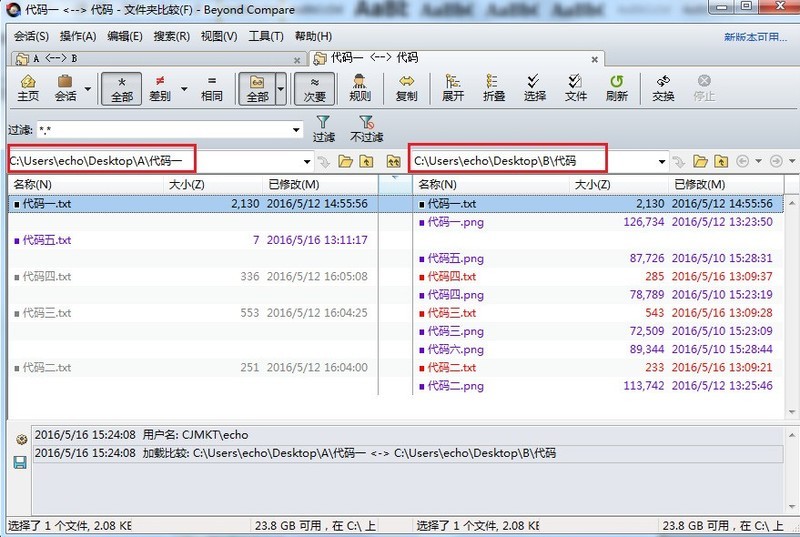The width and height of the screenshot is (800, 537).
Task: Close the 代码一 <--> 代码 tab
Action: click(594, 60)
